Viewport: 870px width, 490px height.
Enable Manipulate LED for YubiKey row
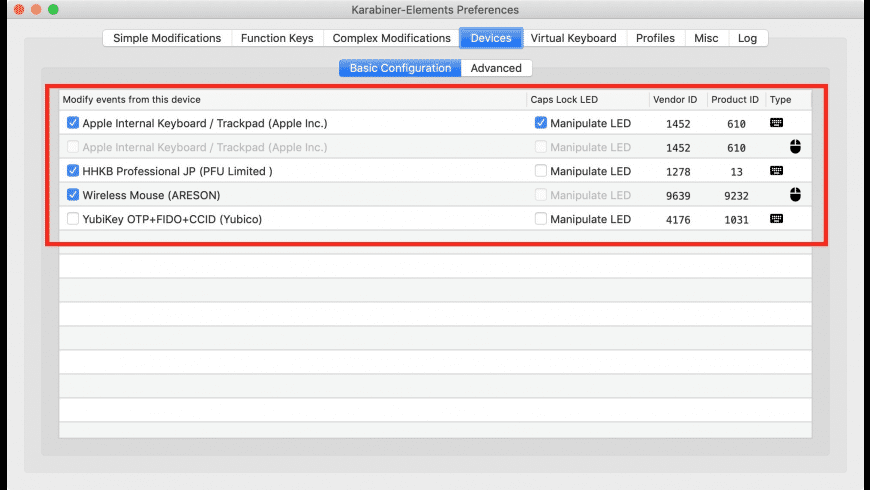pos(540,219)
